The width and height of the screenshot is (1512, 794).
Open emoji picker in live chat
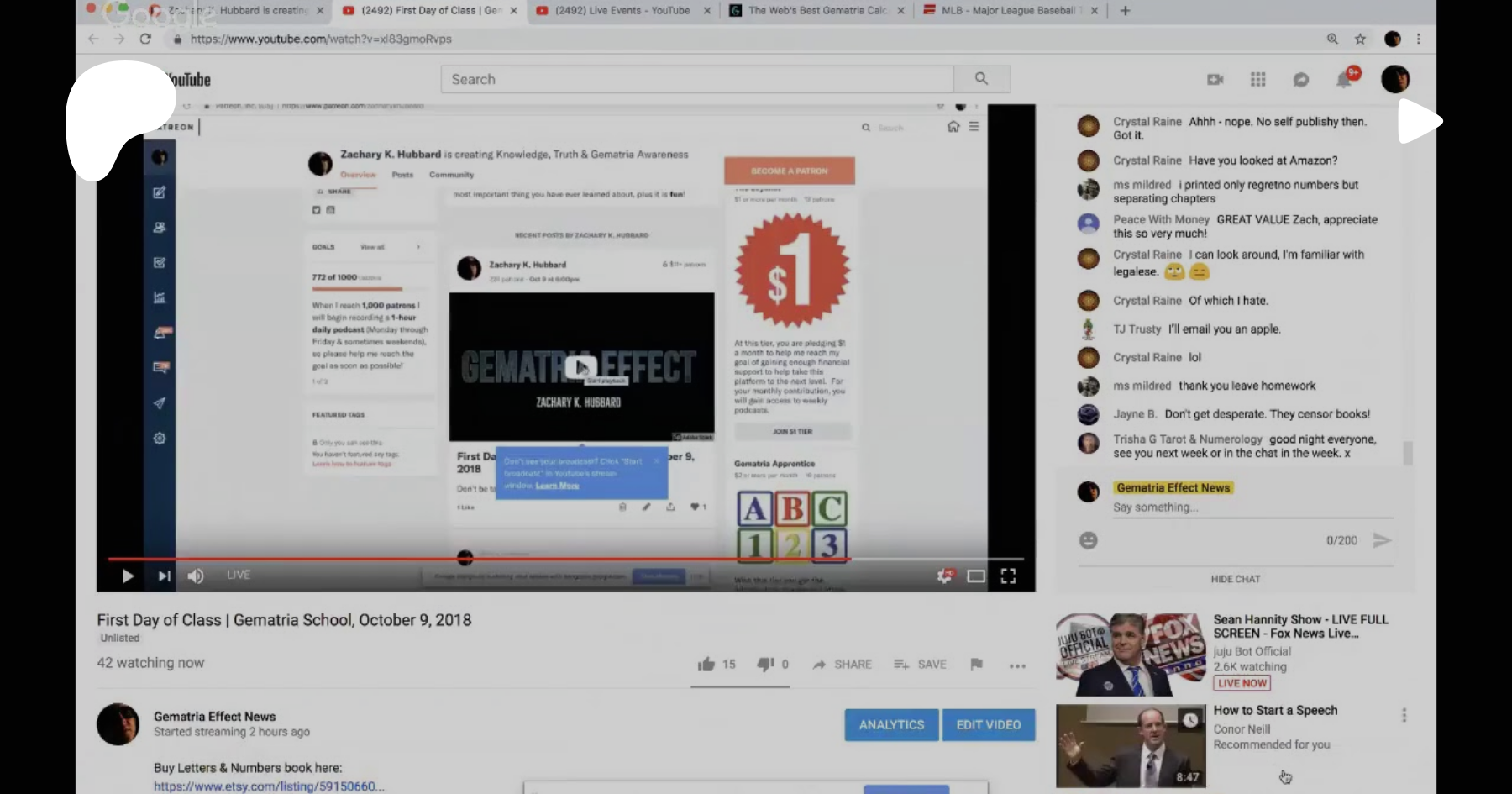tap(1088, 540)
